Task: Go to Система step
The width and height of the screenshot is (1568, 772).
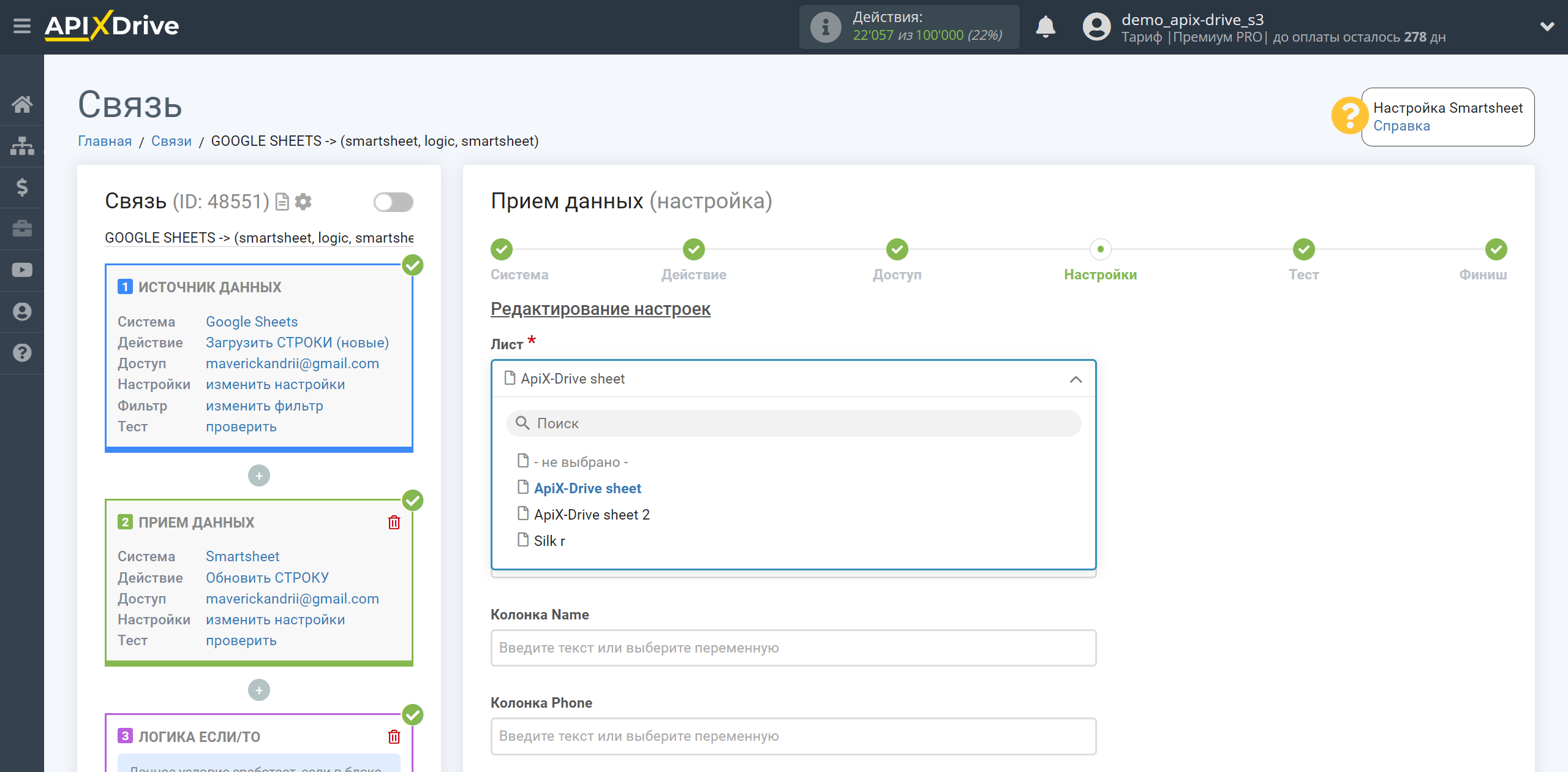Action: pos(502,249)
